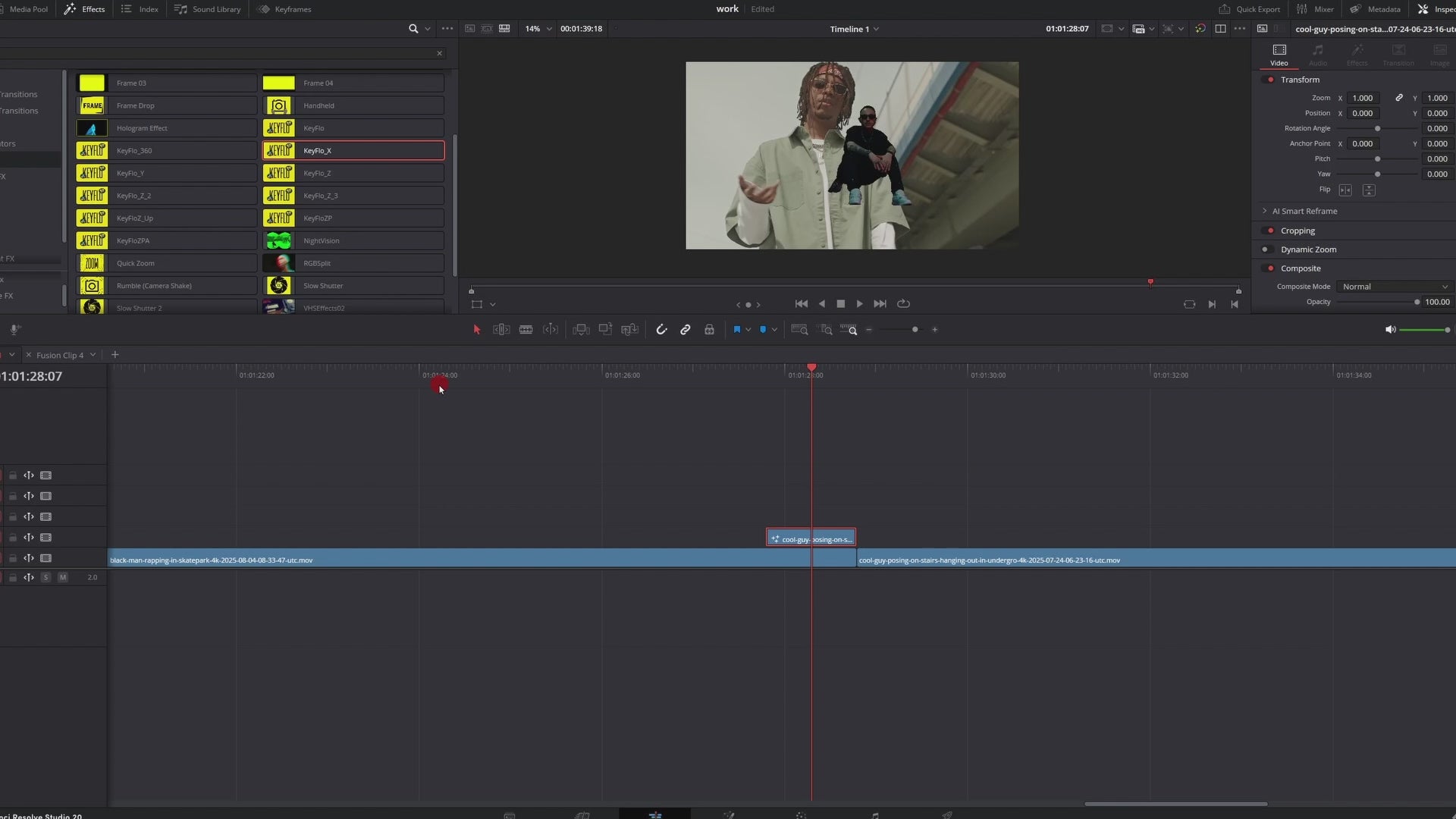Select the arrow Selection Mode tool

pyautogui.click(x=477, y=330)
